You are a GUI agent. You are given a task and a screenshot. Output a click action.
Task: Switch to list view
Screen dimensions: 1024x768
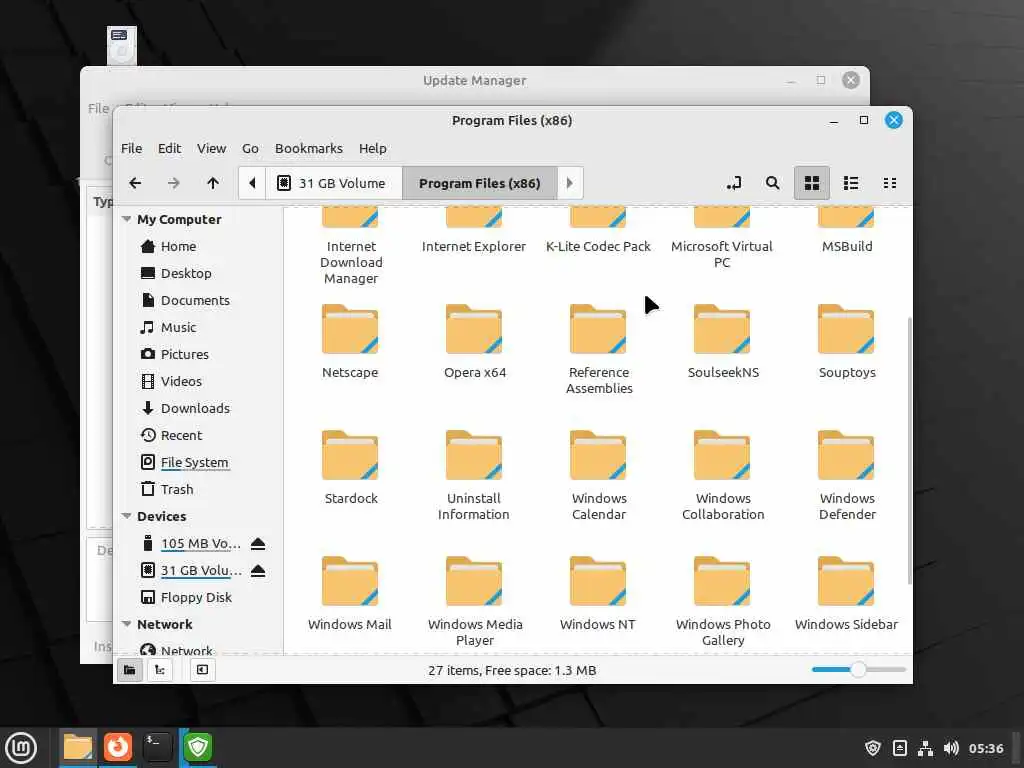(851, 184)
